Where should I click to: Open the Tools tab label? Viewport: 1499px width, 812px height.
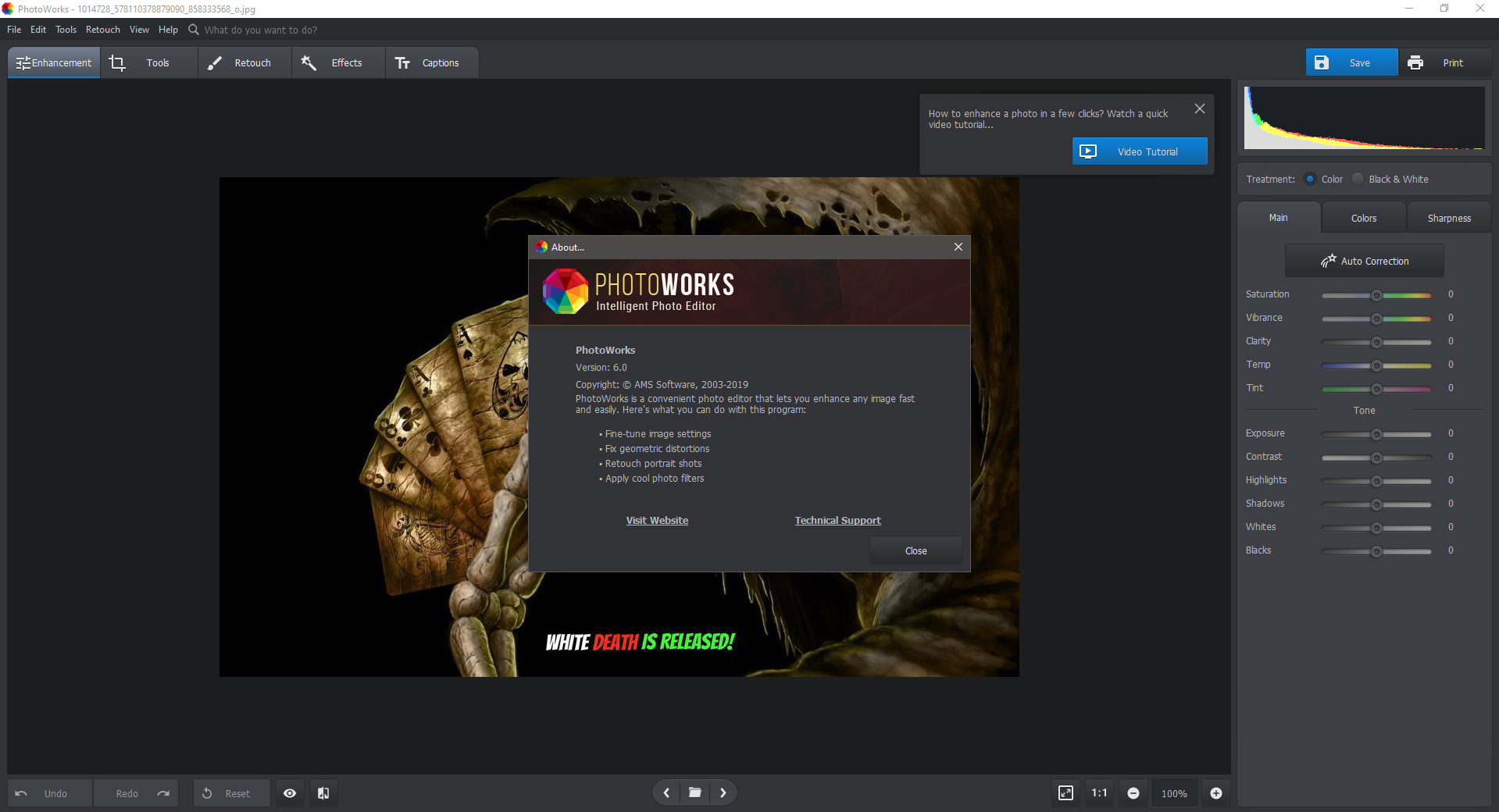click(x=158, y=63)
